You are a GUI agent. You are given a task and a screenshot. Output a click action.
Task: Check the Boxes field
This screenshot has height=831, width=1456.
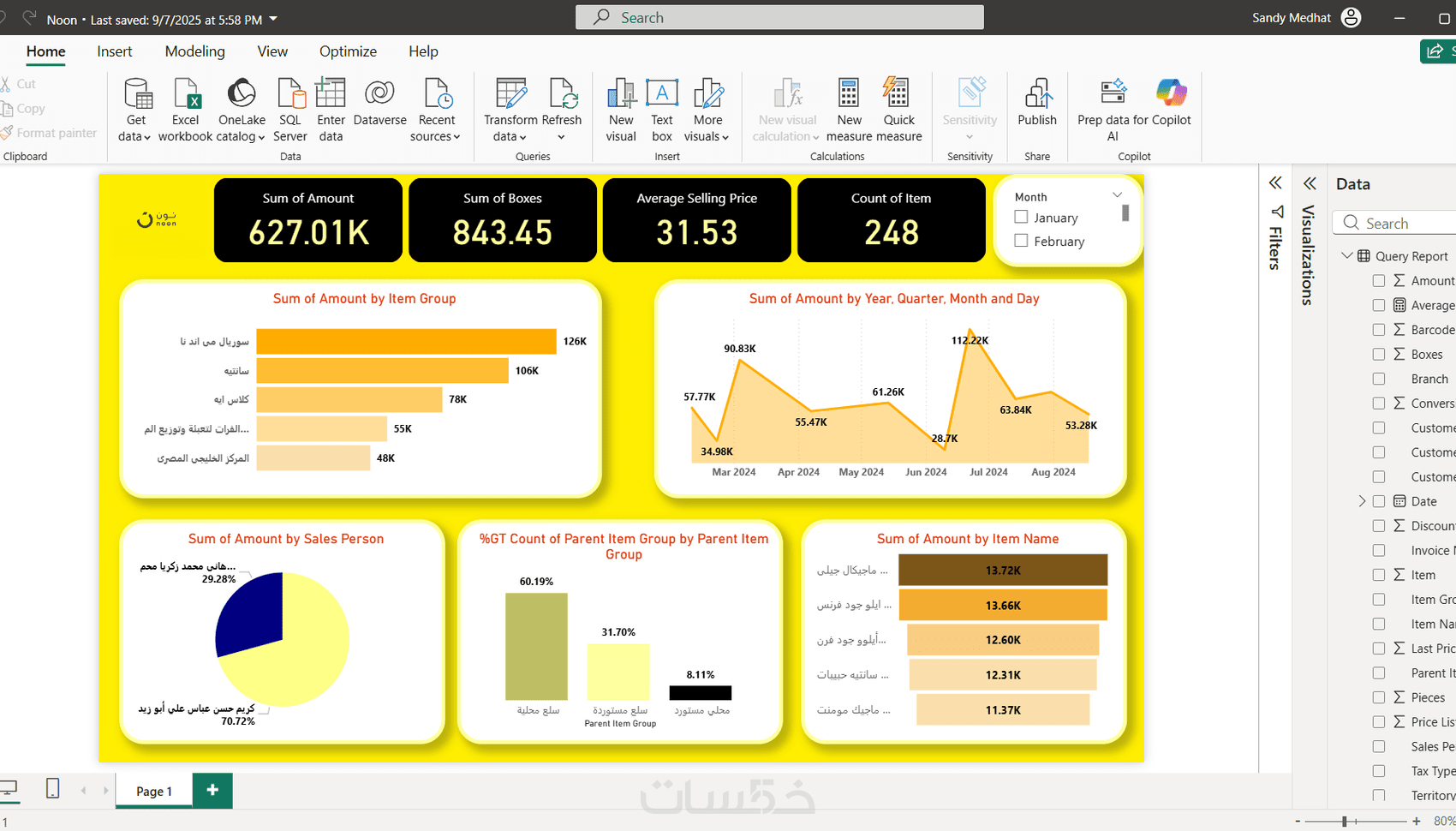point(1378,354)
